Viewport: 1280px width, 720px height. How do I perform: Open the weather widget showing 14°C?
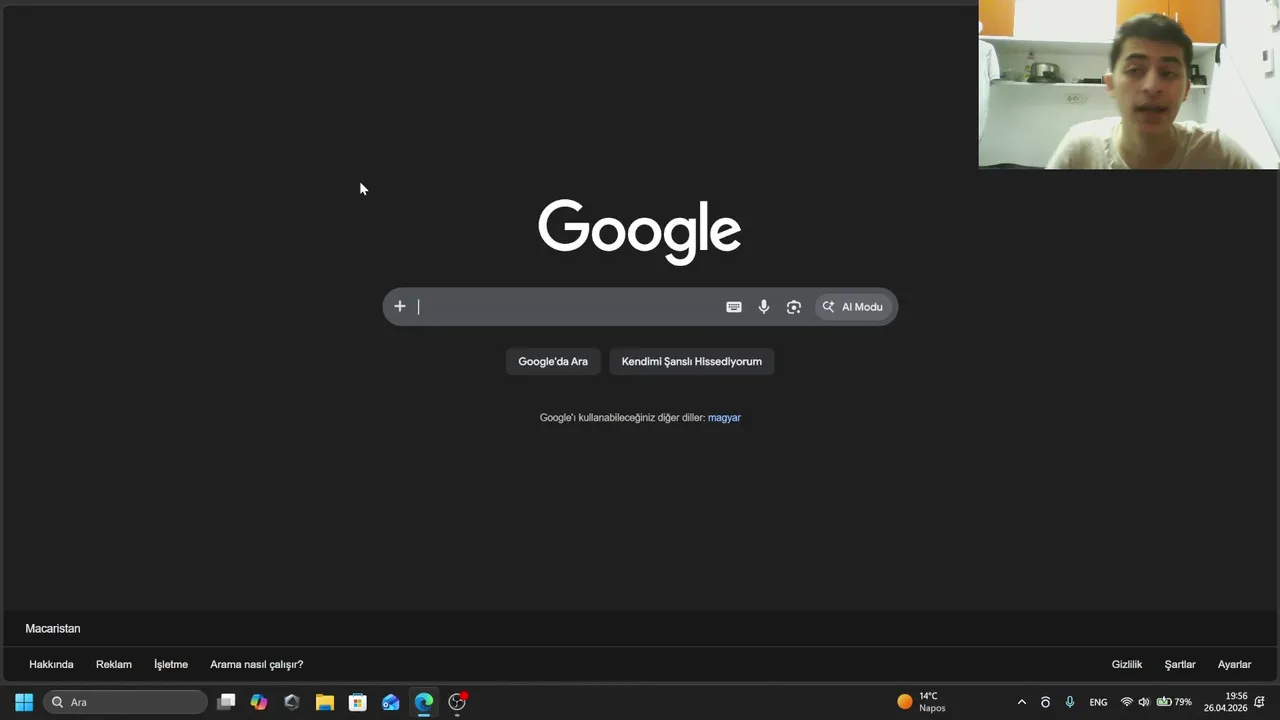(x=922, y=702)
